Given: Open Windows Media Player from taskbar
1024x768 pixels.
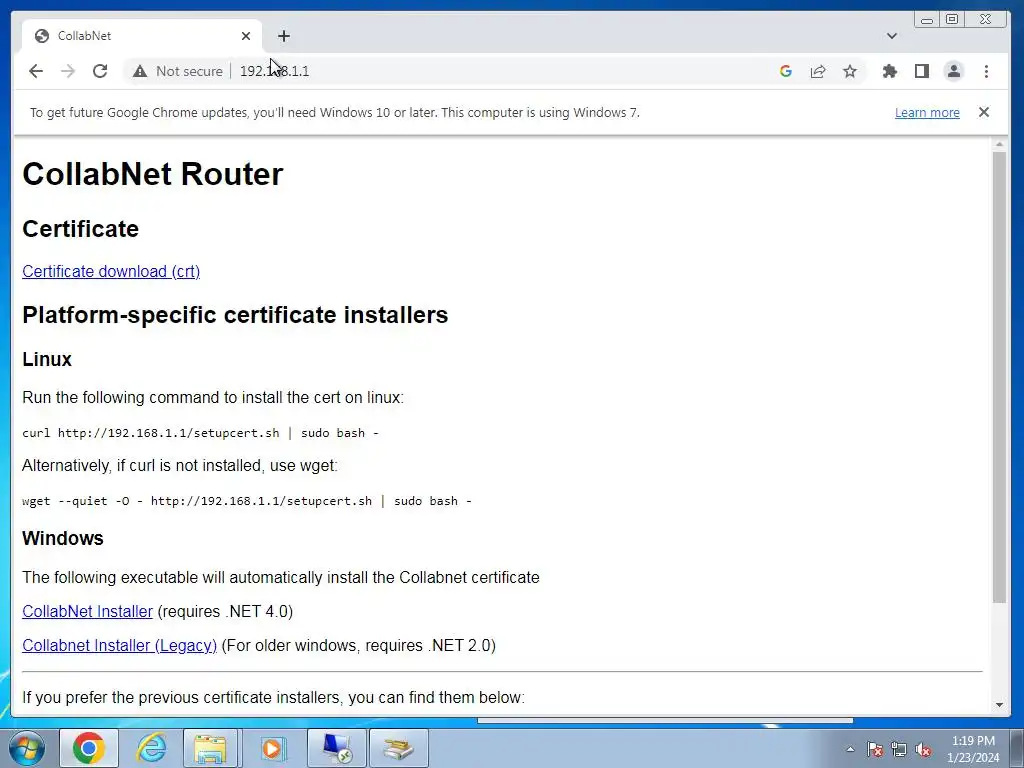Looking at the screenshot, I should pyautogui.click(x=273, y=748).
